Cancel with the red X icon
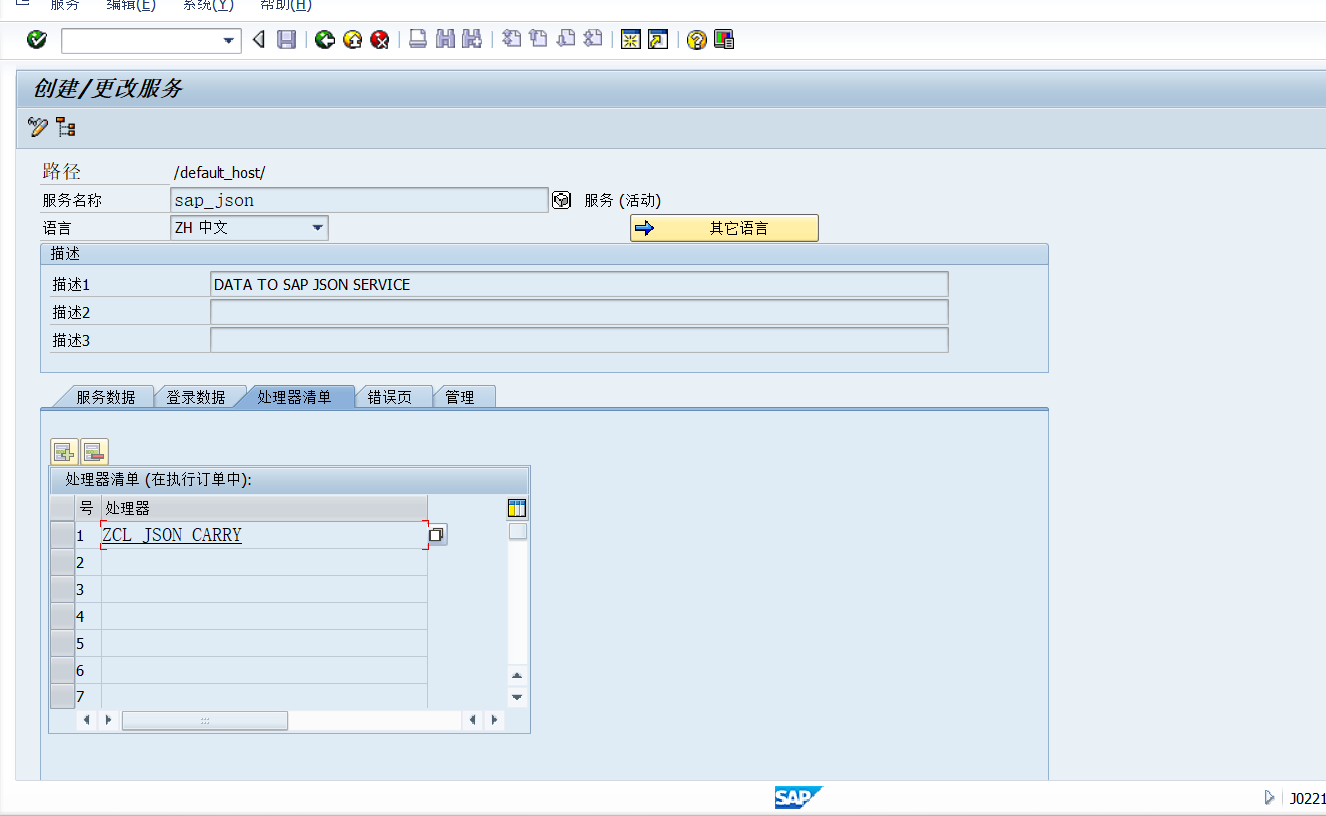 [380, 40]
